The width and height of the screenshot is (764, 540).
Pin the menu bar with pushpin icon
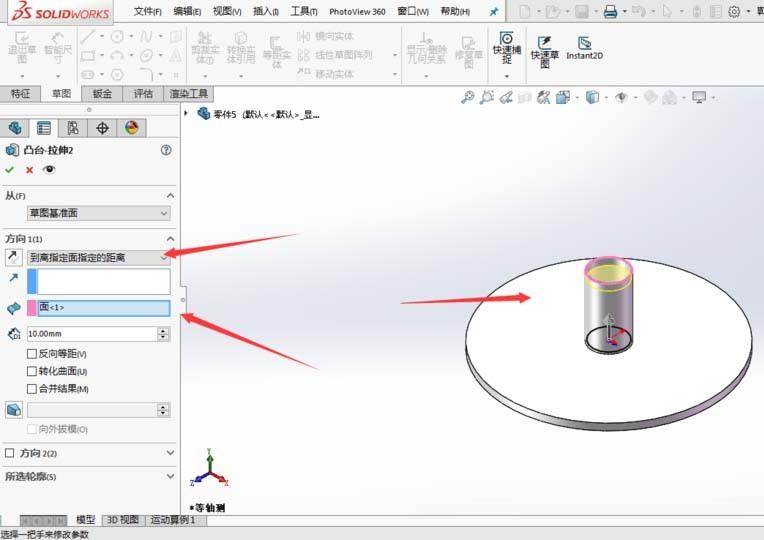tap(494, 12)
